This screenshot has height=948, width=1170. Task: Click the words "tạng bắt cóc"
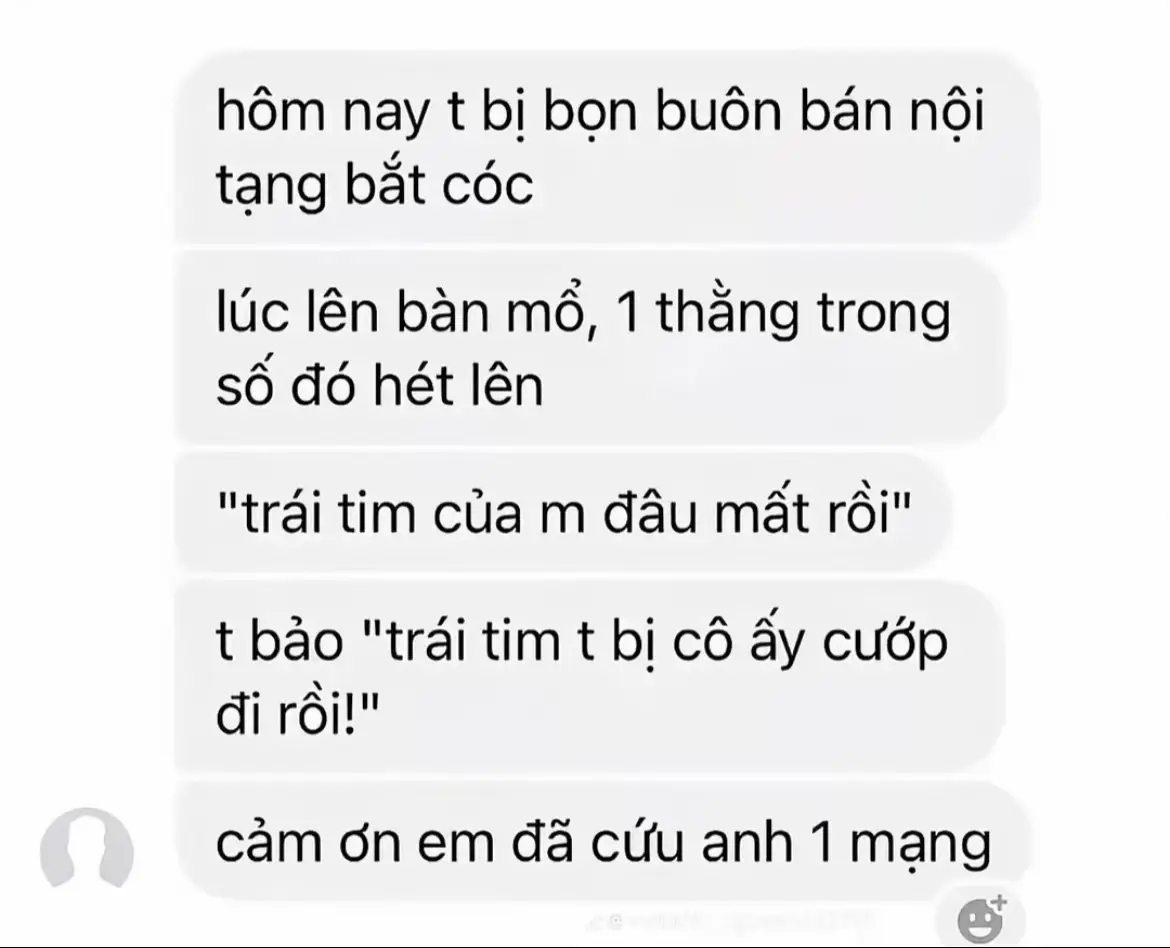375,184
